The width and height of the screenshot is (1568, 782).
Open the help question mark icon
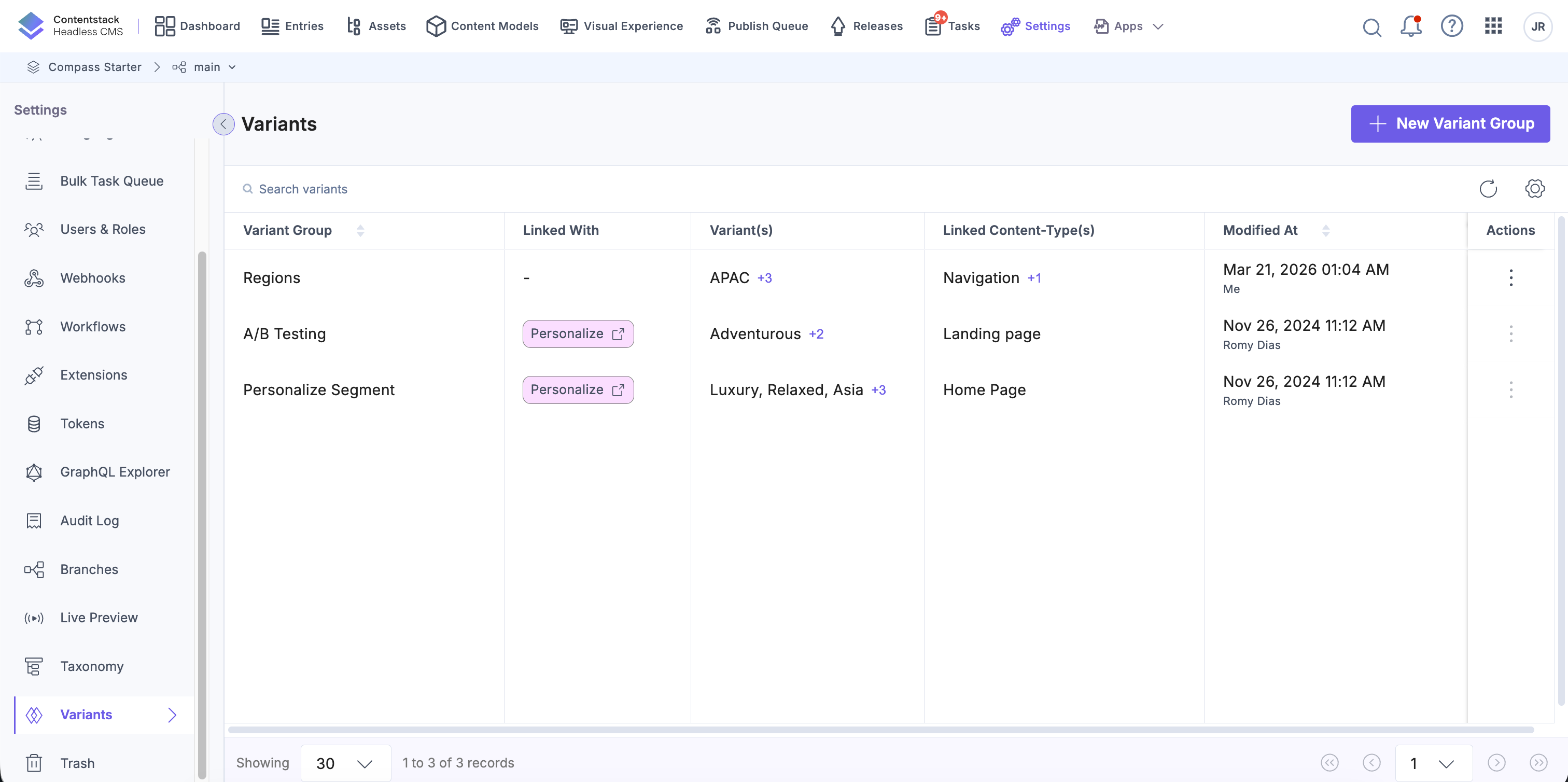(x=1452, y=26)
